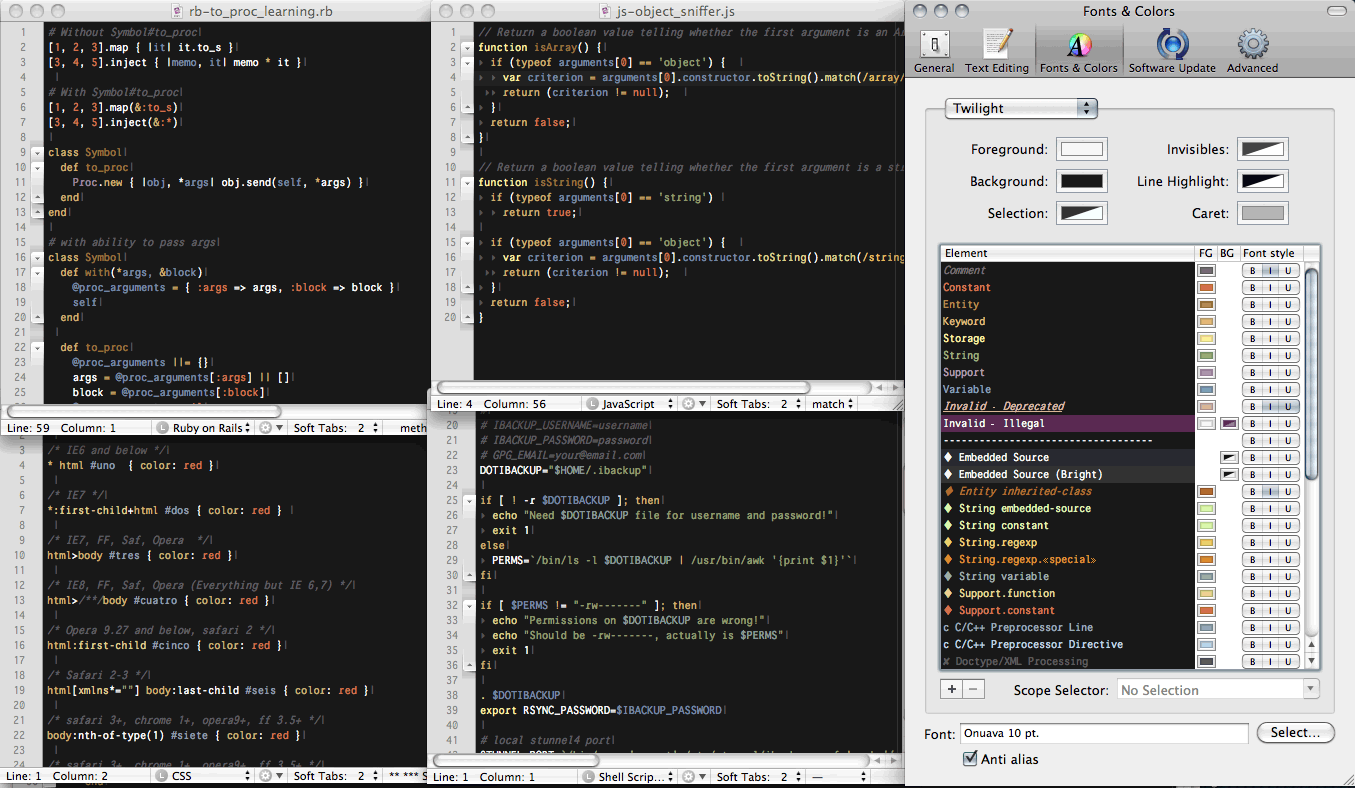Click gear icon in Ruby on Rails status bar
1355x788 pixels.
pyautogui.click(x=265, y=427)
